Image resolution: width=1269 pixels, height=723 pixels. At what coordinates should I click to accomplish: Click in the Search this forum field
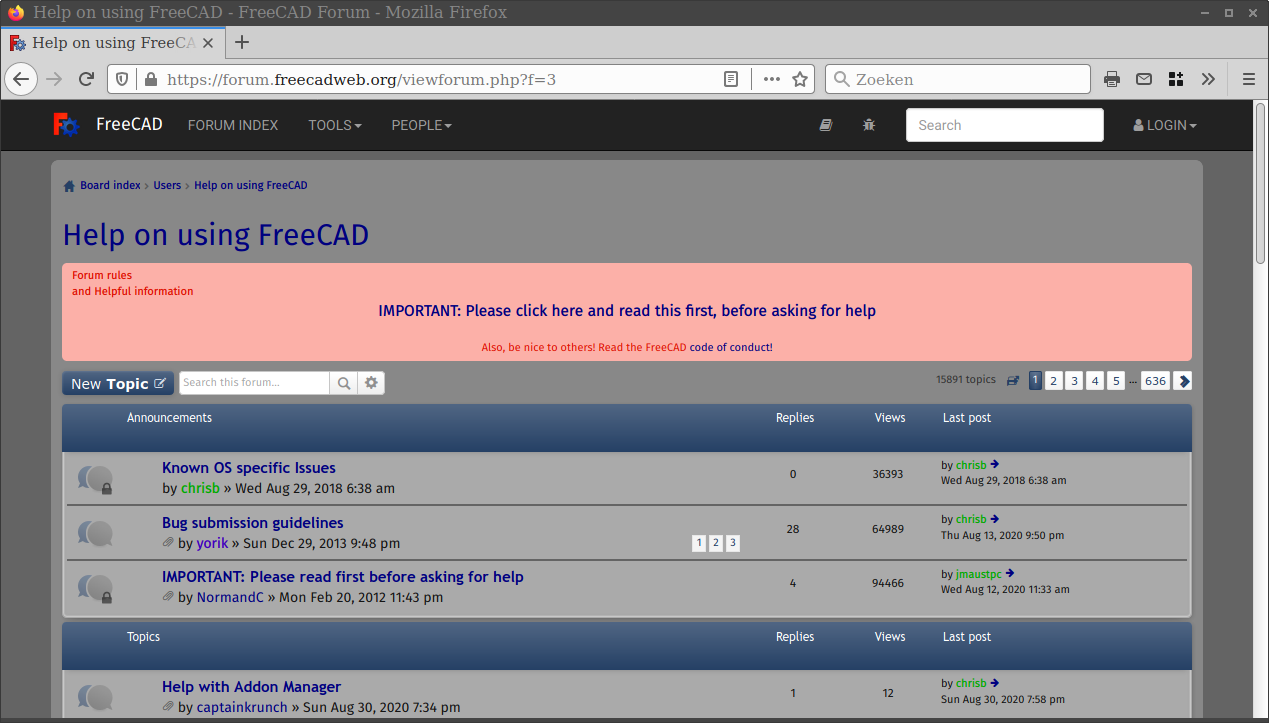click(254, 383)
